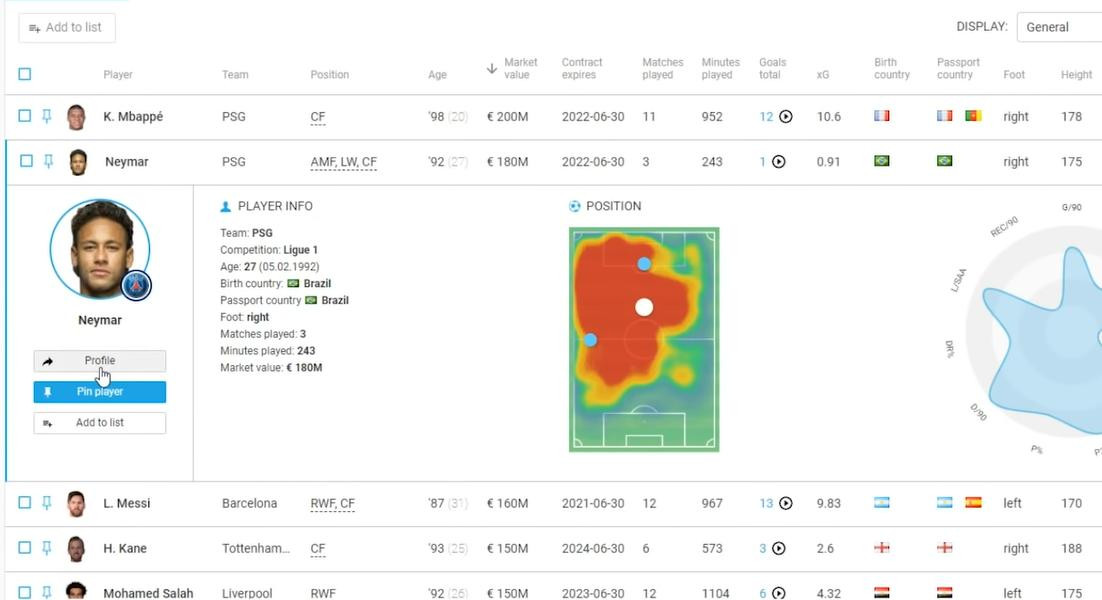Click K. Mbappé's avatar thumbnail
1102x600 pixels.
coord(76,117)
